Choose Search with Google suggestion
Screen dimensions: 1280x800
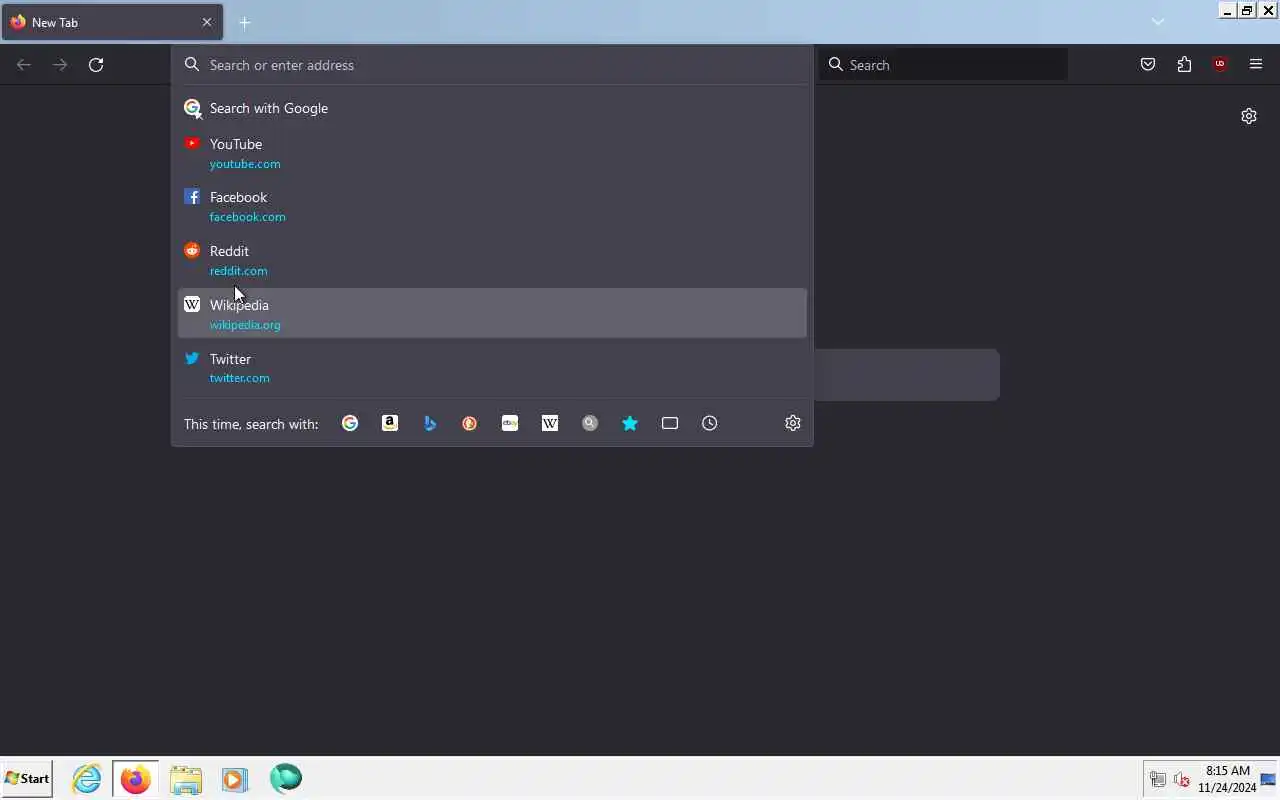[492, 108]
